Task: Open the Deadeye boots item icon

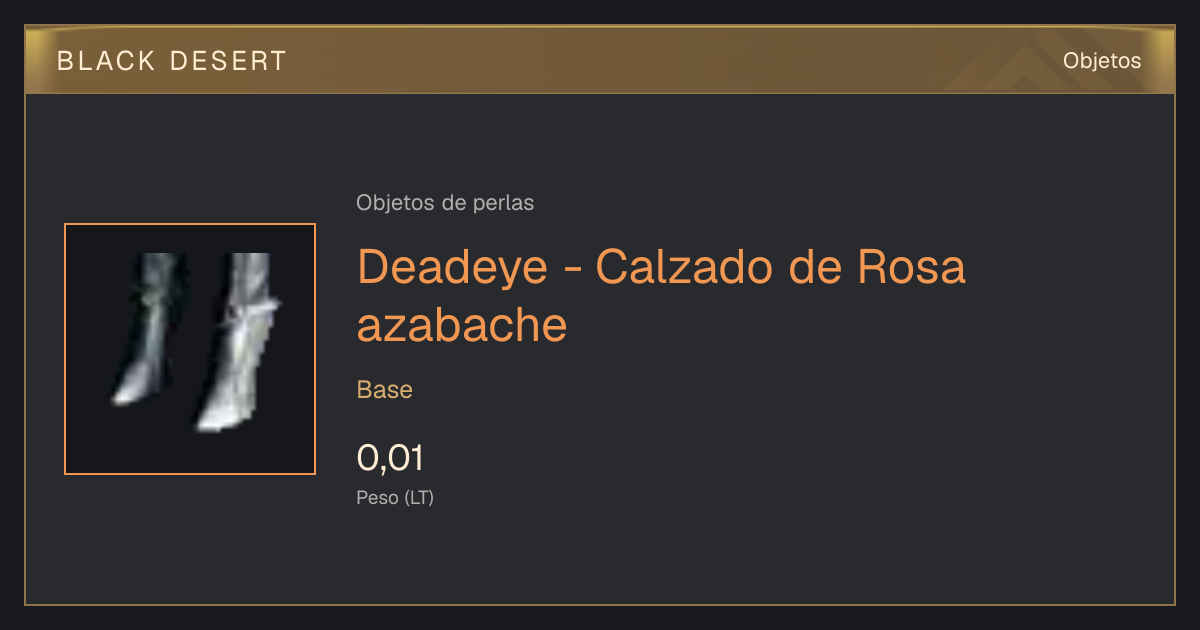Action: click(x=190, y=349)
